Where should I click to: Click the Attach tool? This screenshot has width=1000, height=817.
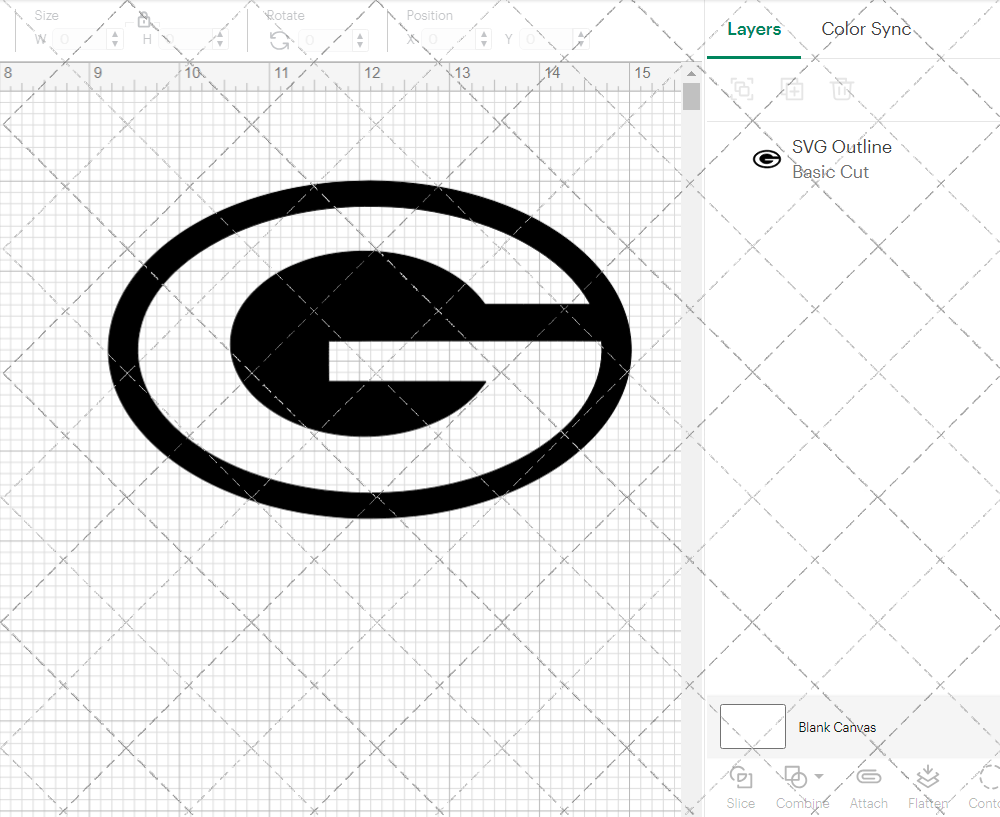coord(868,788)
